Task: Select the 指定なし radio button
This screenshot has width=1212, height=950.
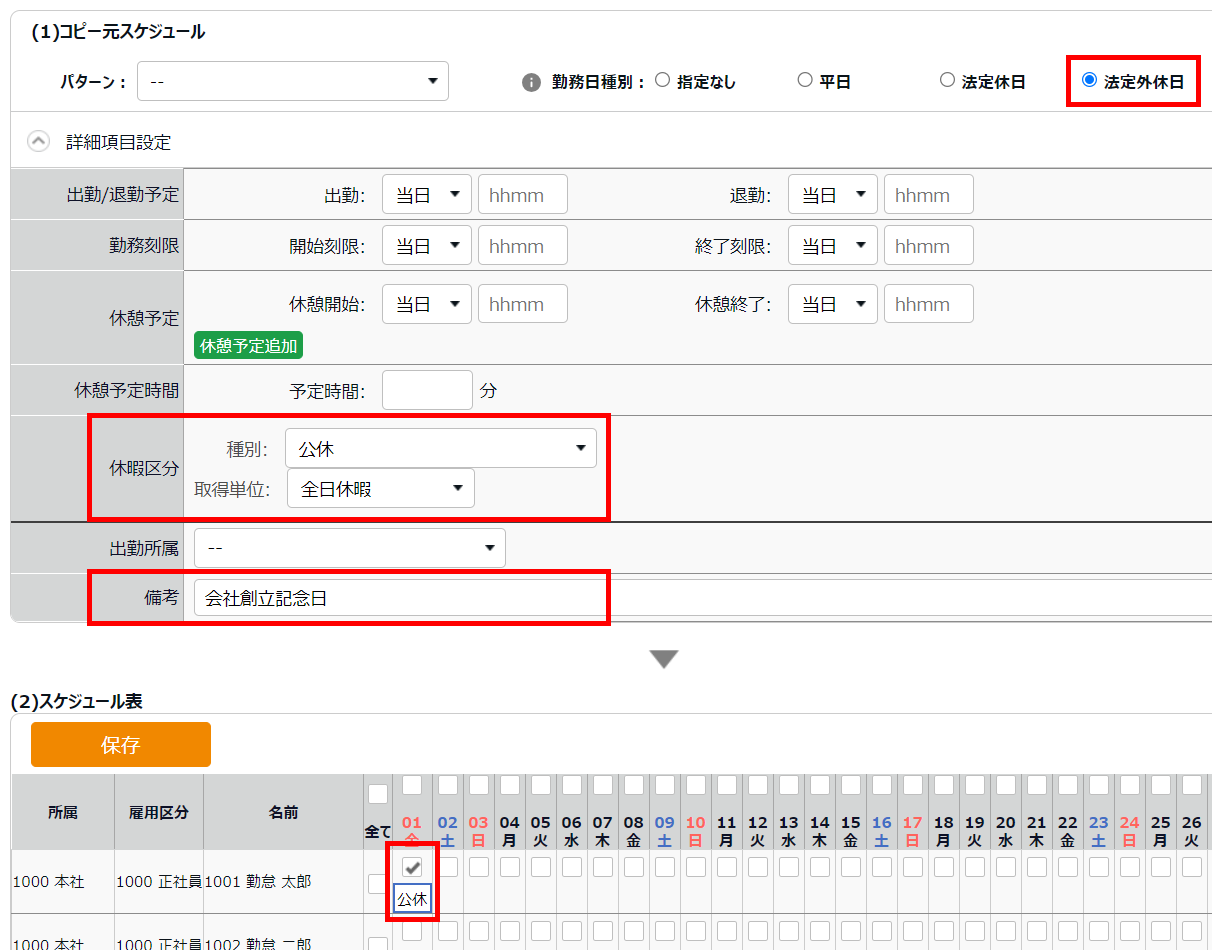Action: pyautogui.click(x=662, y=81)
